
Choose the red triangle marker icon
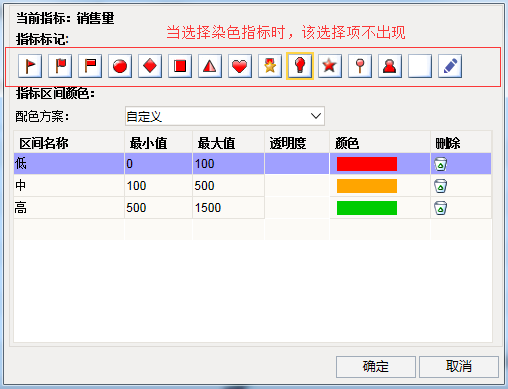[210, 66]
